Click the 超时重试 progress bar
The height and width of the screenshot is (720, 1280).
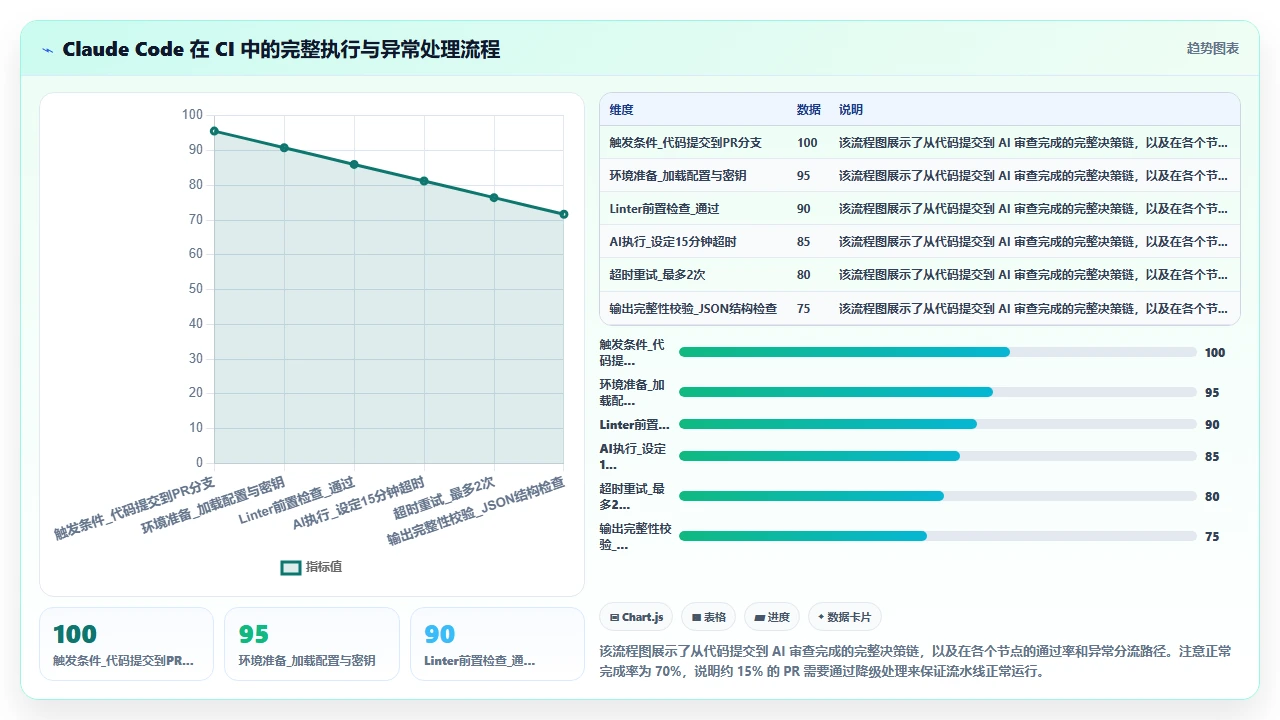[x=938, y=496]
